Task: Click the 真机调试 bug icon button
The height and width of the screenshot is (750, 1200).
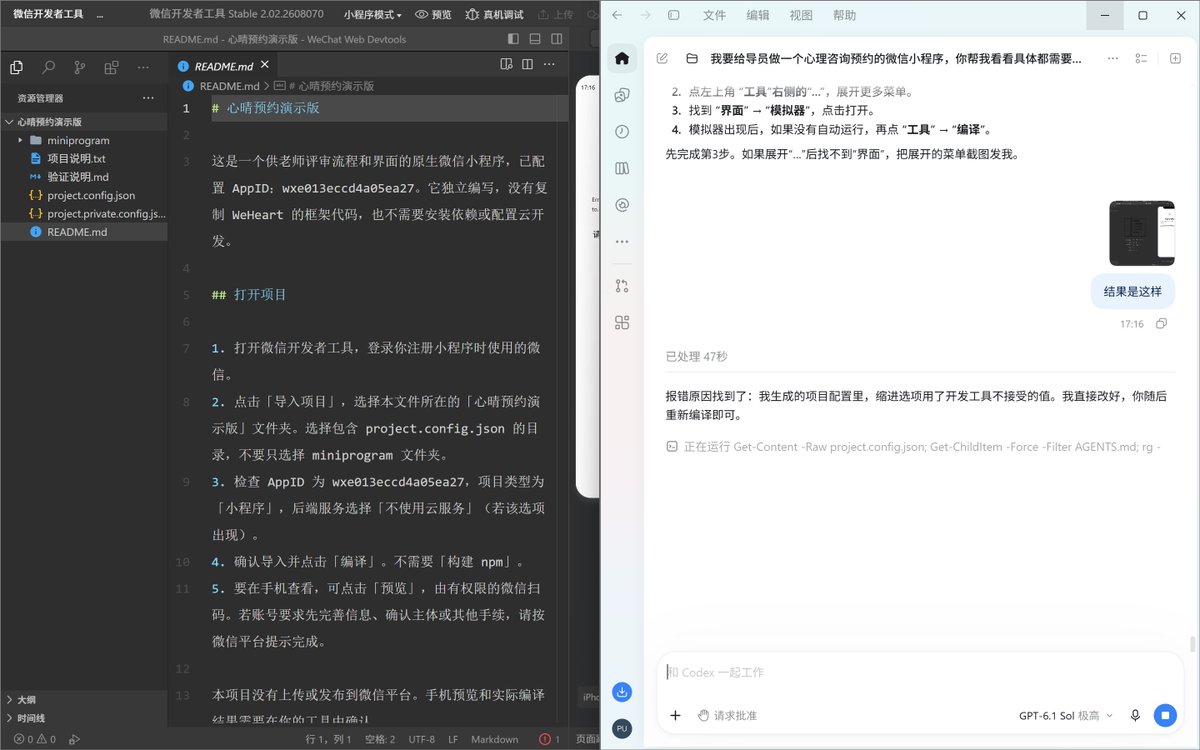Action: coord(494,15)
